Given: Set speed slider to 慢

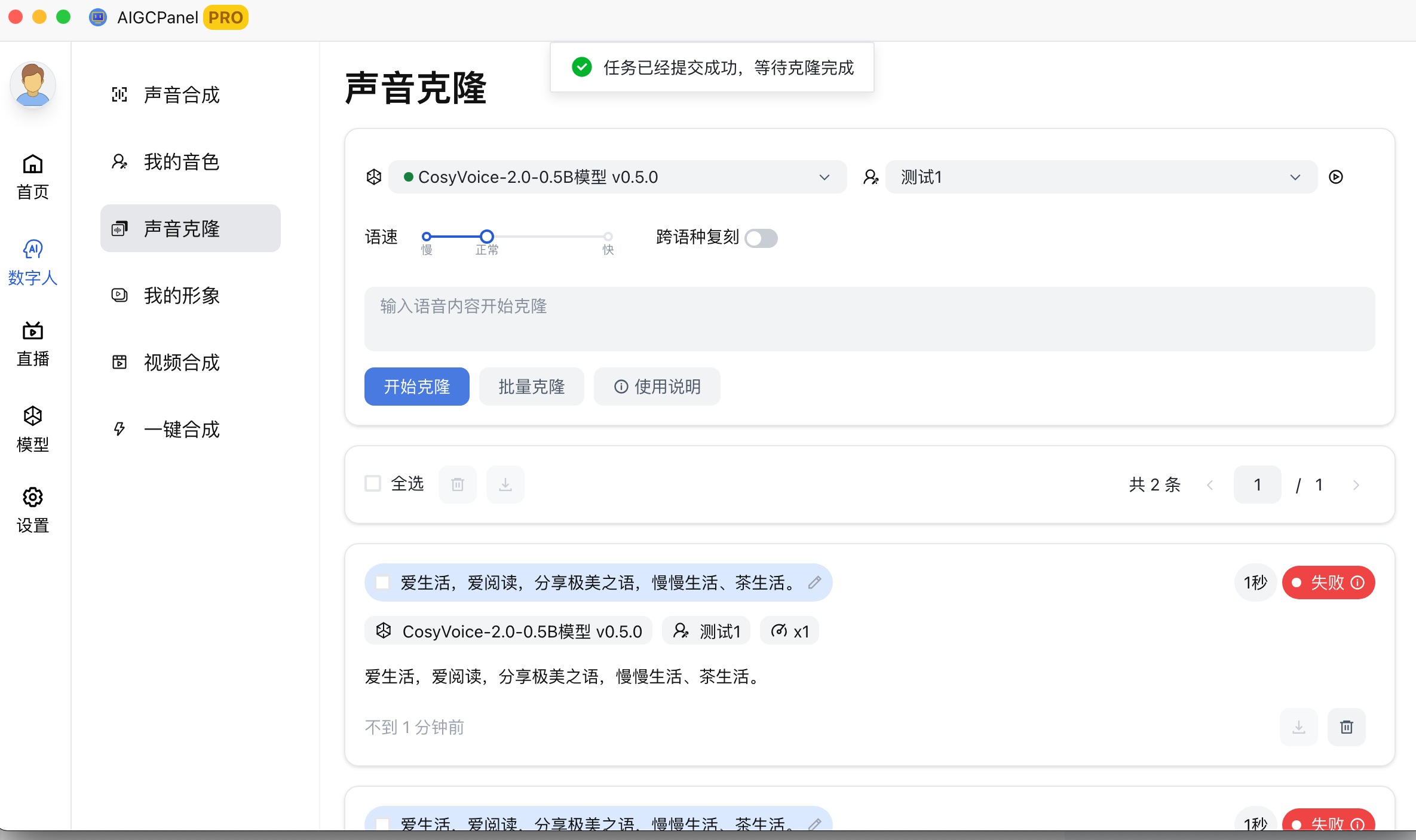Looking at the screenshot, I should point(427,237).
